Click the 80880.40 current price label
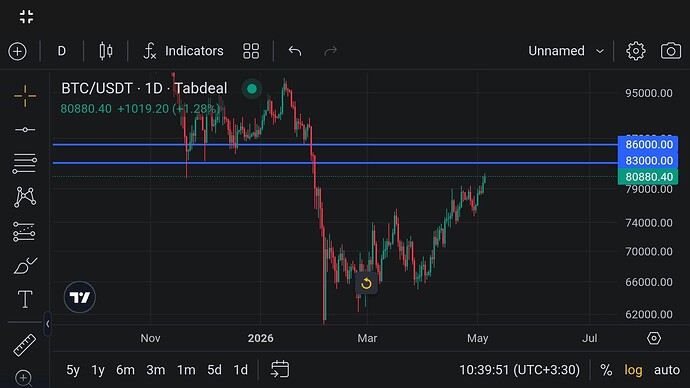The height and width of the screenshot is (388, 690). point(648,177)
